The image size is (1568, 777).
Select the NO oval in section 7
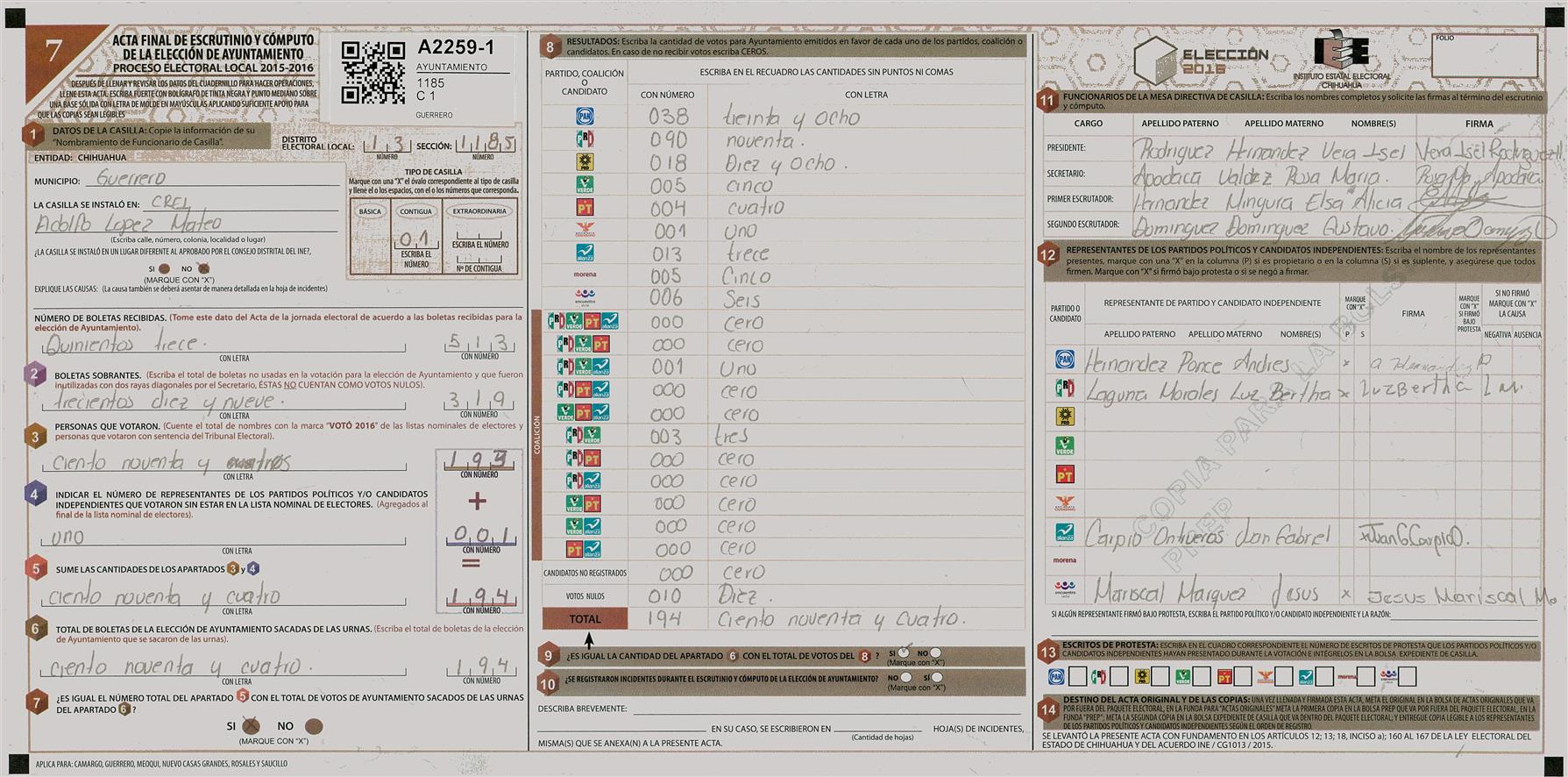[313, 726]
